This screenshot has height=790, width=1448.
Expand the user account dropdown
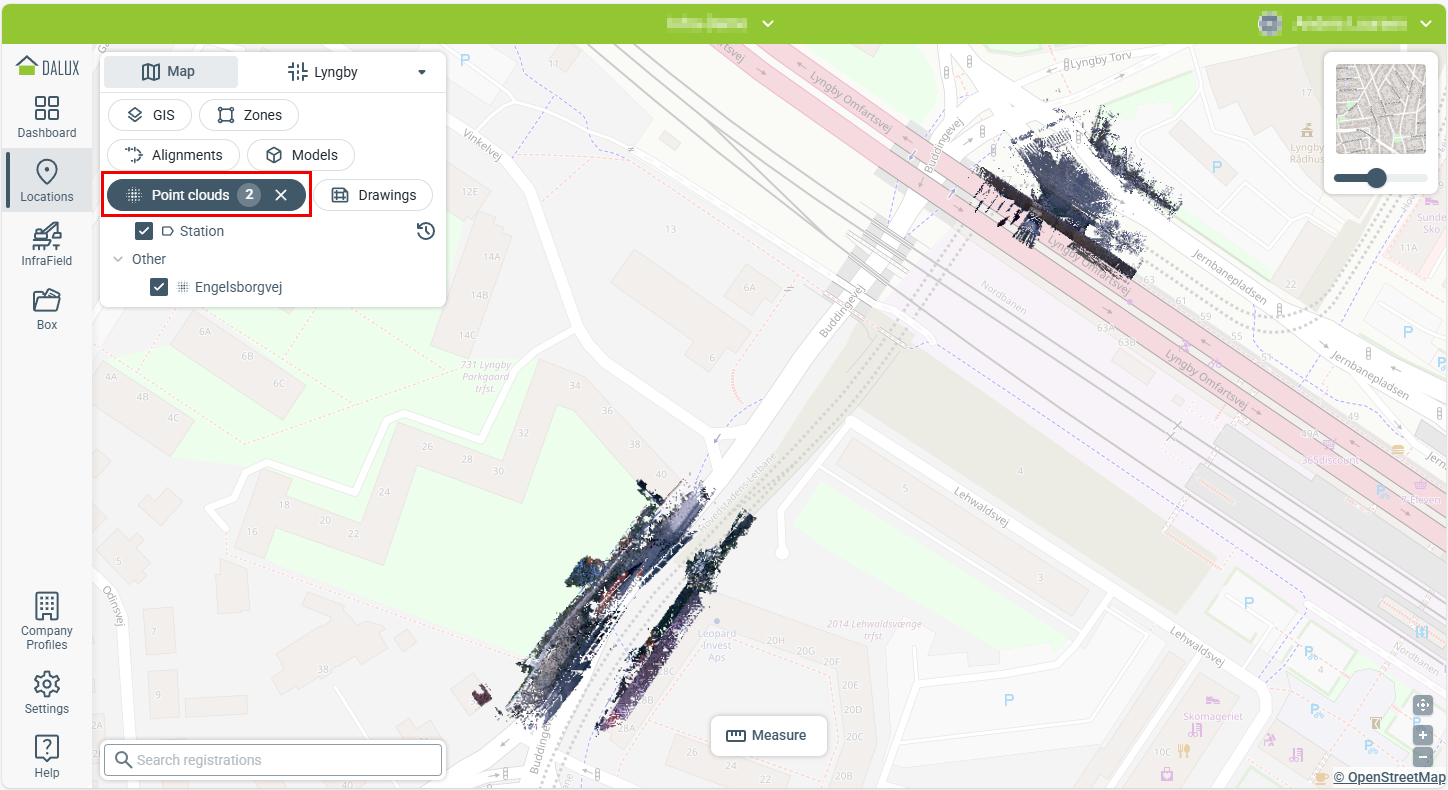click(x=1425, y=23)
